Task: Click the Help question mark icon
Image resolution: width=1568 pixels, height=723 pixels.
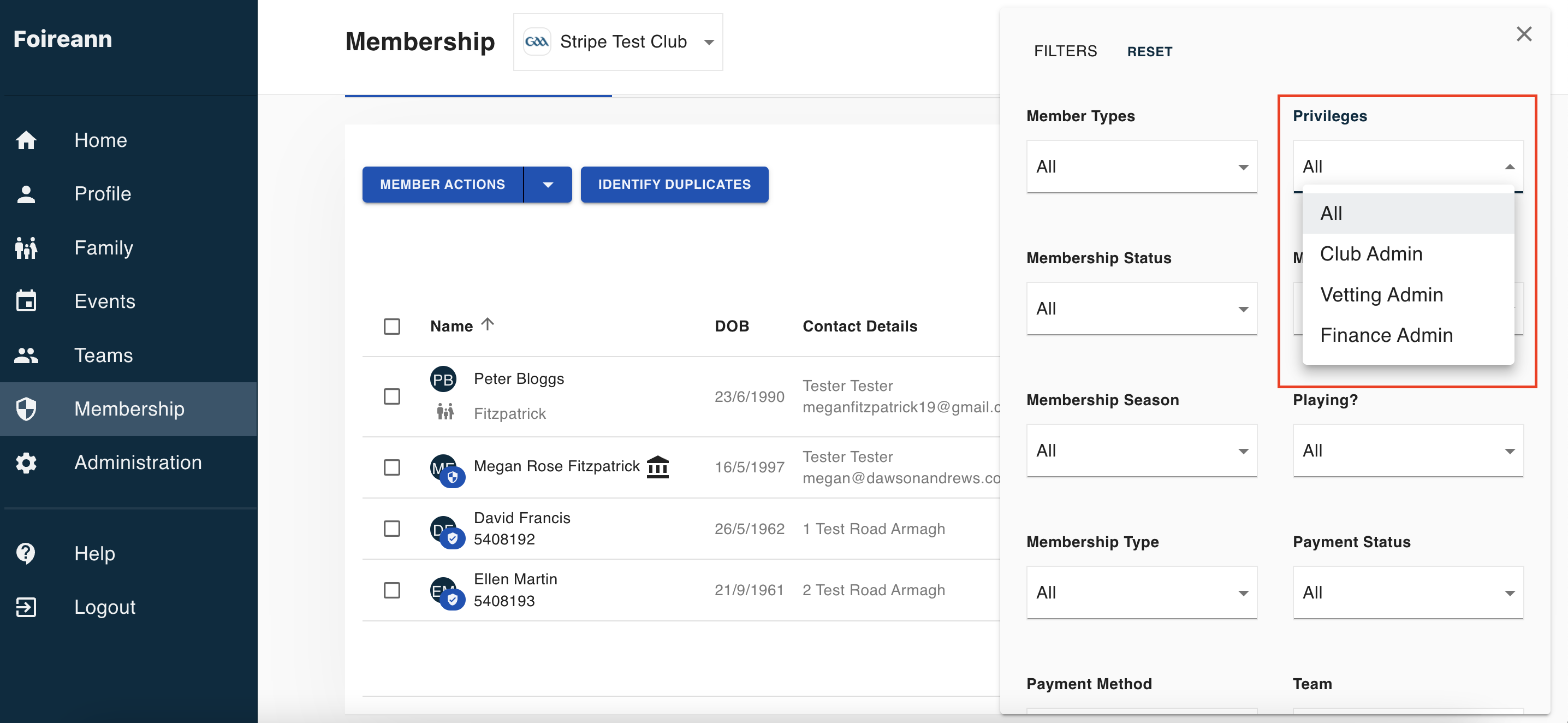Action: tap(26, 553)
